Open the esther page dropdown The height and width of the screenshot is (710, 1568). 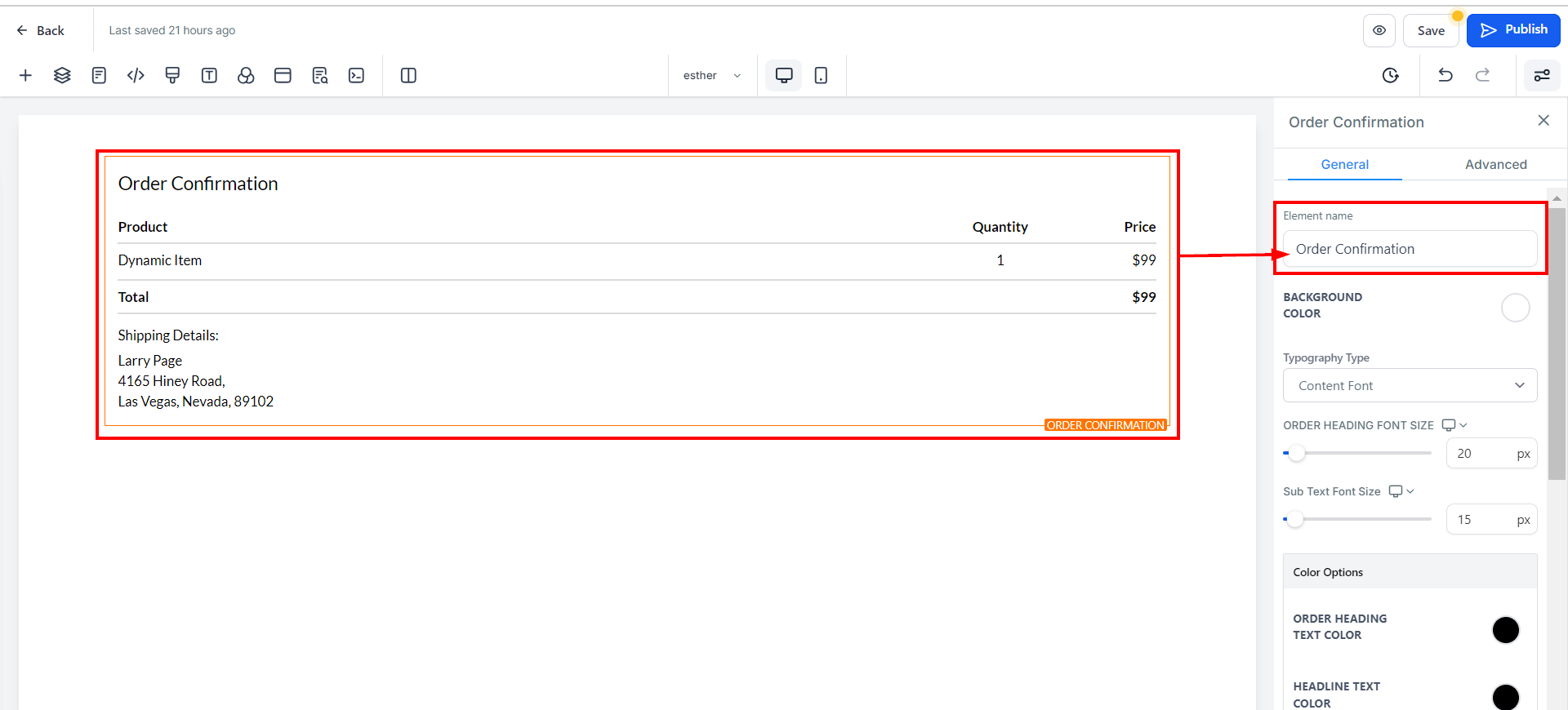[x=712, y=76]
